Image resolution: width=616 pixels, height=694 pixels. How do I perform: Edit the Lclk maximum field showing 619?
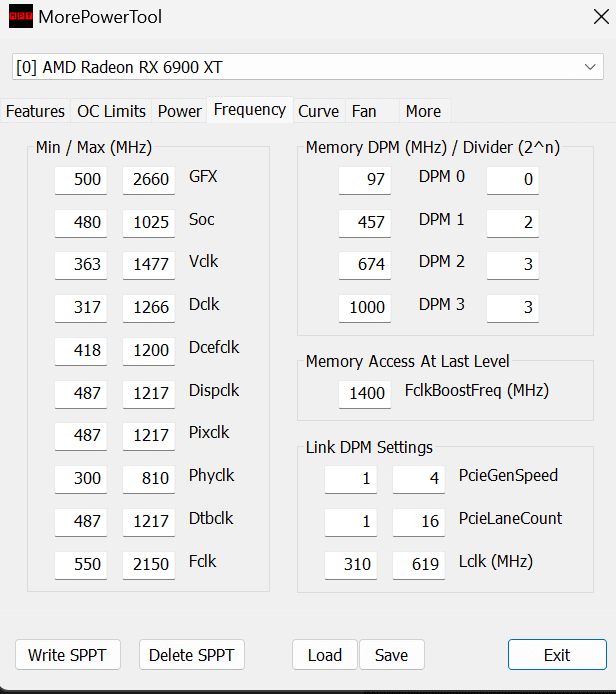[419, 564]
